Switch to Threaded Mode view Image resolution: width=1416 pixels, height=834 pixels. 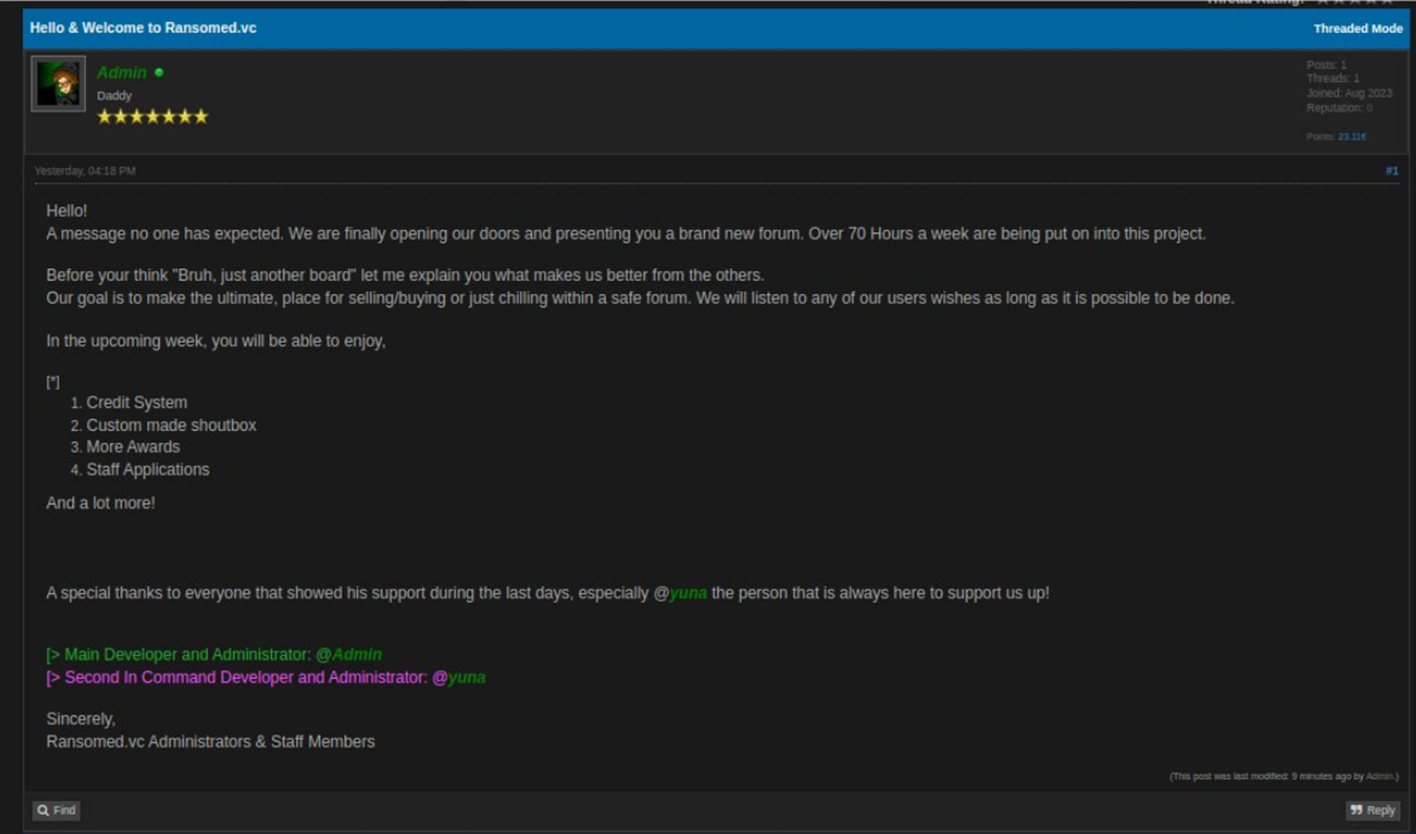1357,28
